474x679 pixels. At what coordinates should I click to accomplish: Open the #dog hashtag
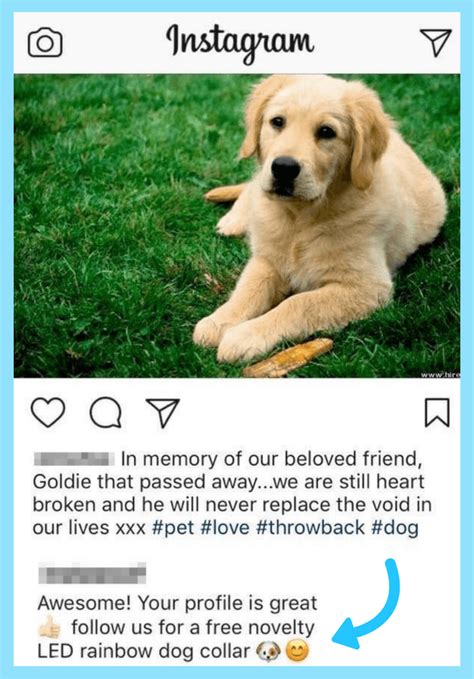pyautogui.click(x=395, y=528)
